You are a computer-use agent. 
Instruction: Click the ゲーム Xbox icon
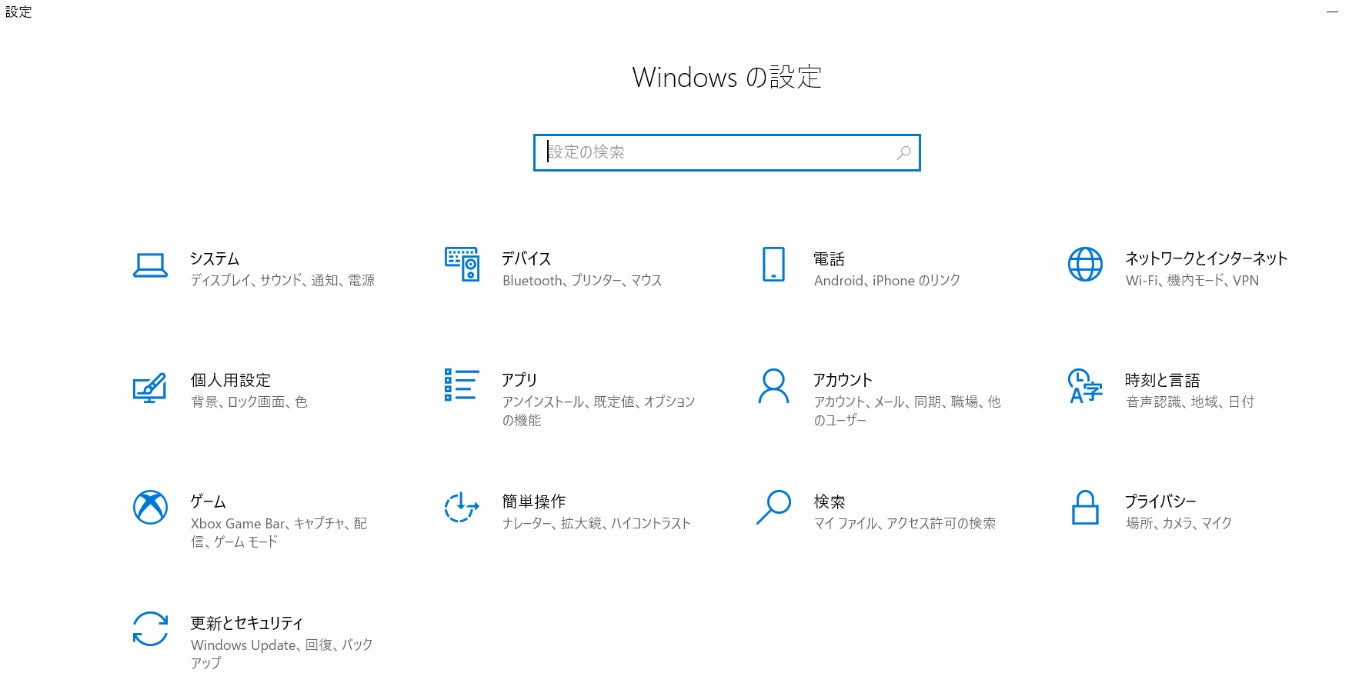click(150, 507)
